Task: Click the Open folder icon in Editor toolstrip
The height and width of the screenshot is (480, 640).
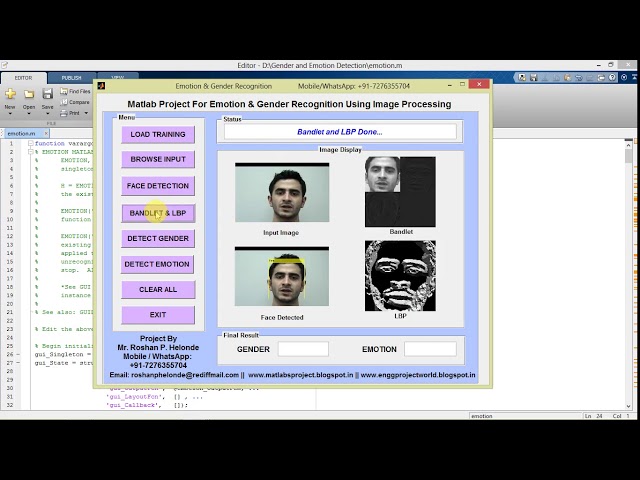Action: point(29,94)
